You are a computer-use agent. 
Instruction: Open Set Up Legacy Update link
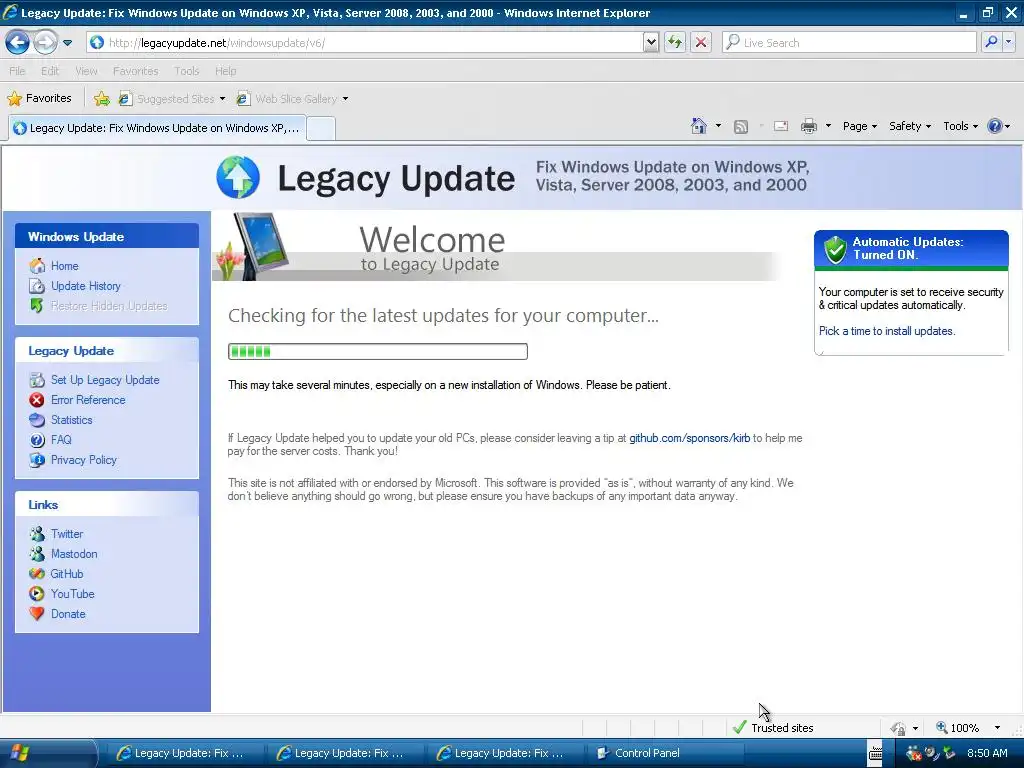[105, 380]
